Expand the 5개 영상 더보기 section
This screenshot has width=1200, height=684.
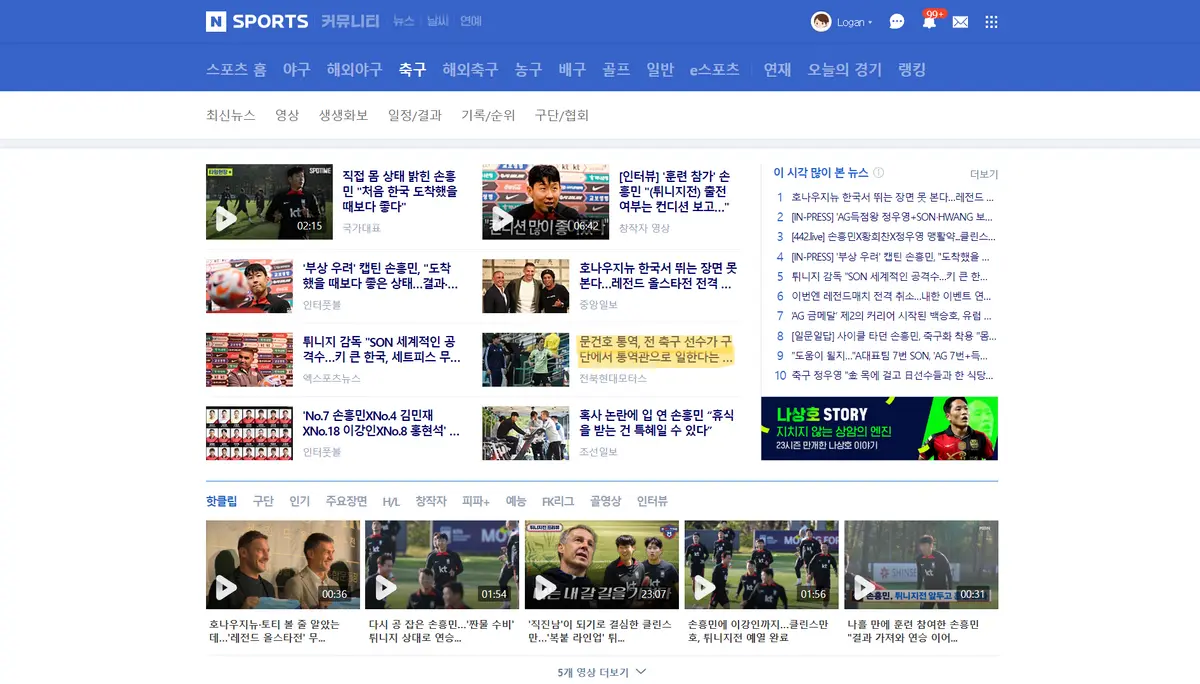click(599, 672)
